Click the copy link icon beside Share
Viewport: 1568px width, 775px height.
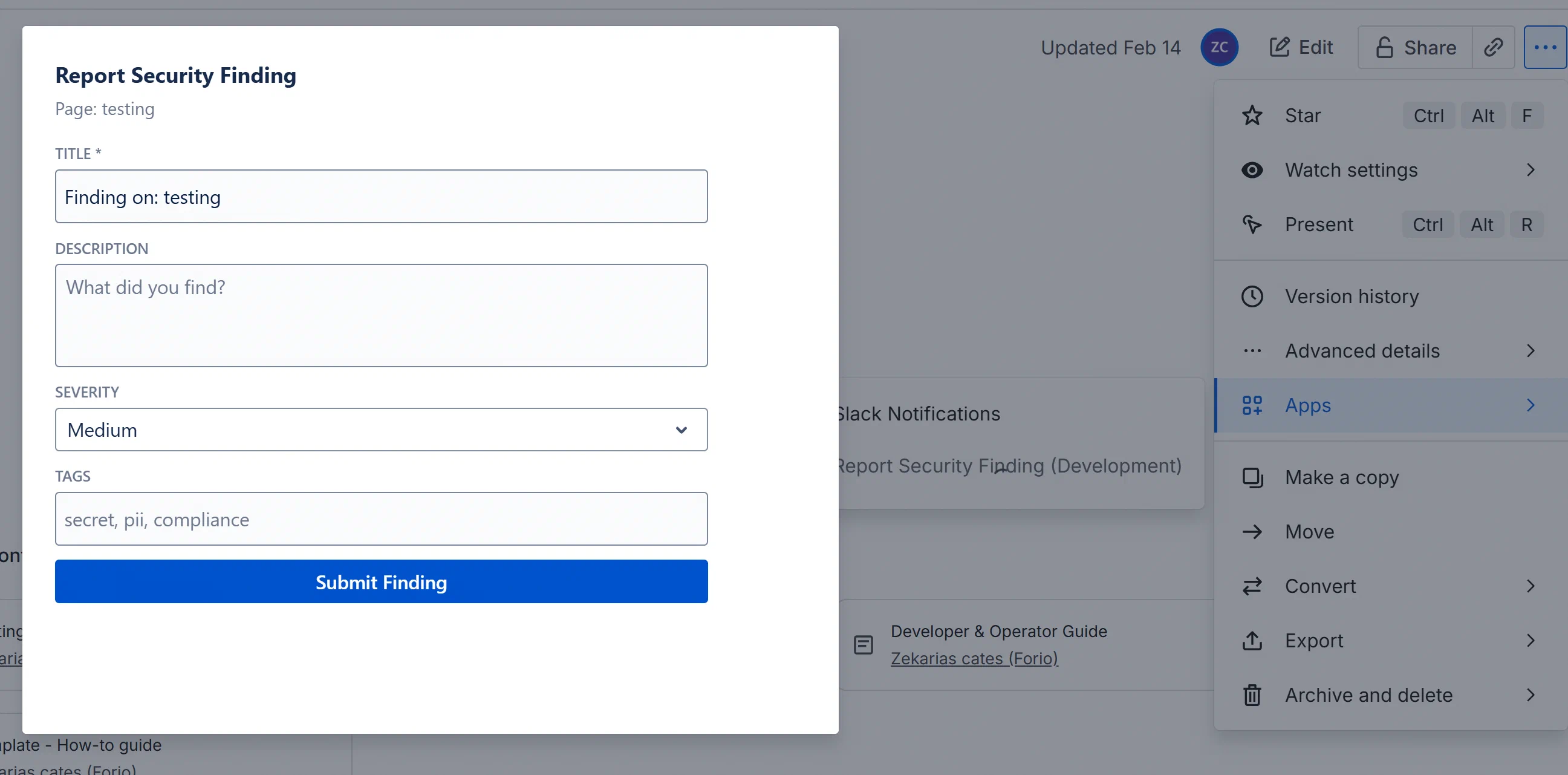[x=1493, y=47]
